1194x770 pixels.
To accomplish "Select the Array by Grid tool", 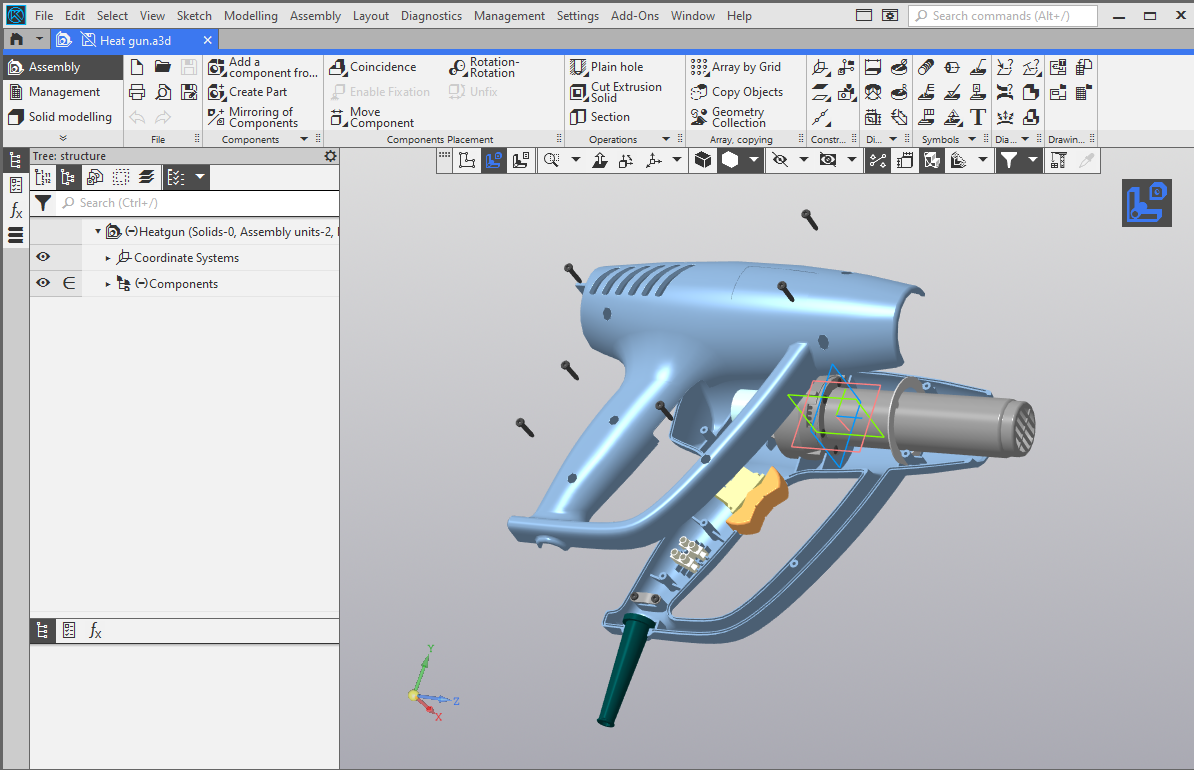I will (736, 67).
